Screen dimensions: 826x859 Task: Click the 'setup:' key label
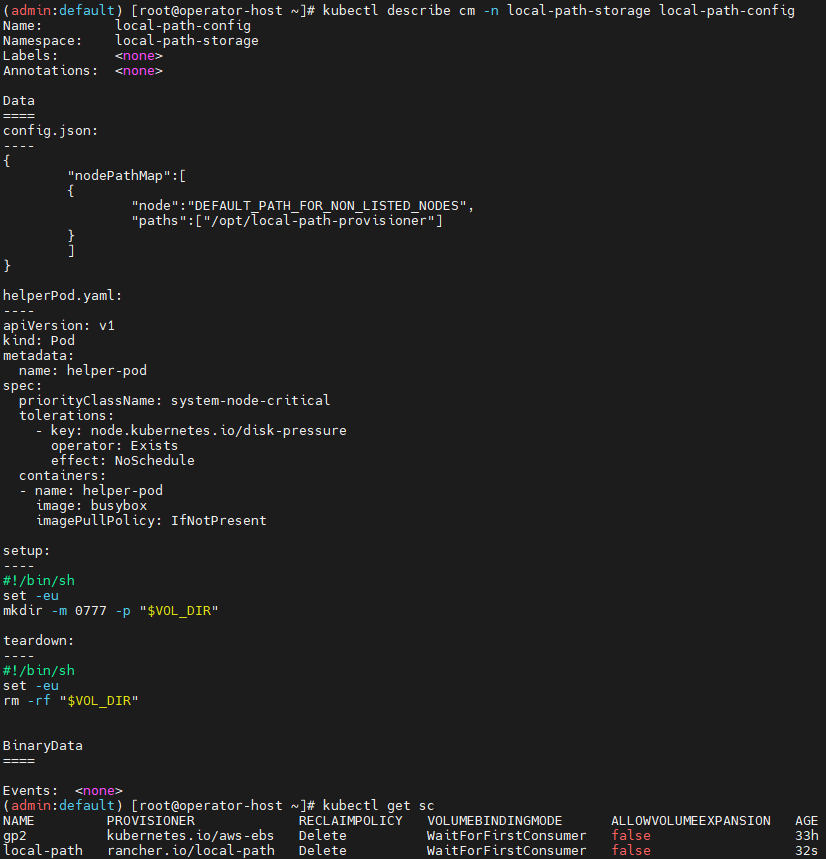click(x=26, y=551)
